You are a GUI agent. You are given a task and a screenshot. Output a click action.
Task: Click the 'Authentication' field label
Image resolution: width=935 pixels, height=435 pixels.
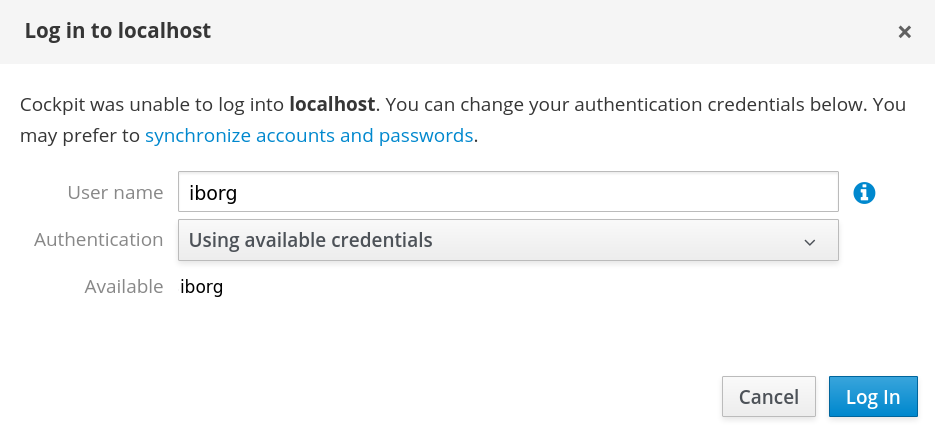coord(98,239)
